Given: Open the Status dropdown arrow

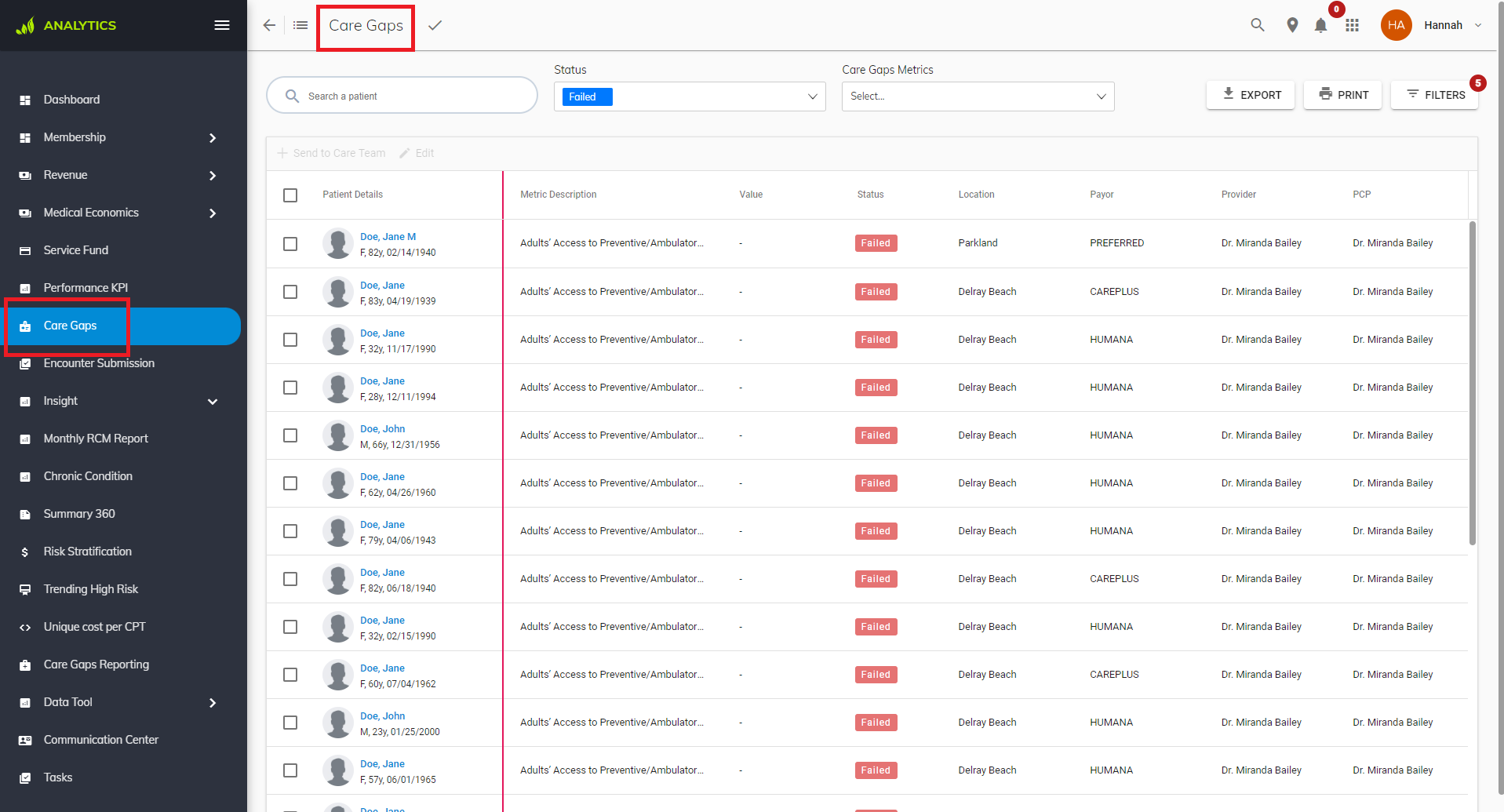Looking at the screenshot, I should (812, 96).
